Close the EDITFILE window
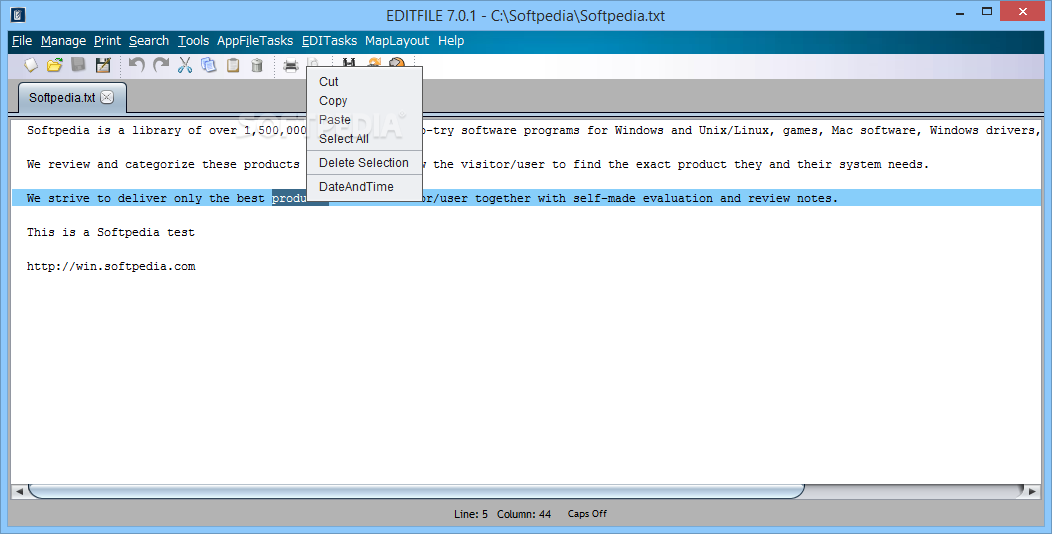This screenshot has height=534, width=1052. 1023,11
